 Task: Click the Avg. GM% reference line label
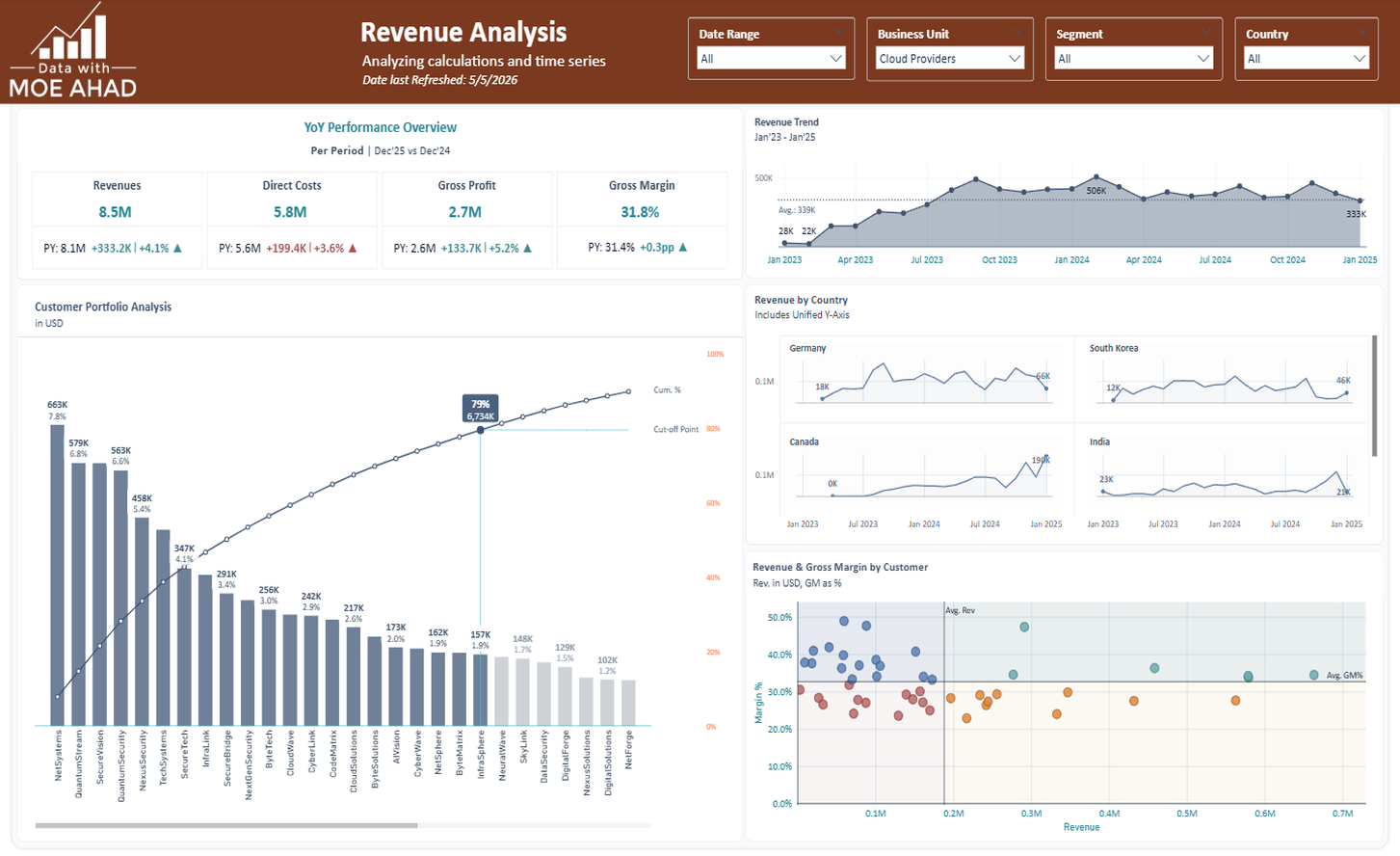[x=1345, y=676]
